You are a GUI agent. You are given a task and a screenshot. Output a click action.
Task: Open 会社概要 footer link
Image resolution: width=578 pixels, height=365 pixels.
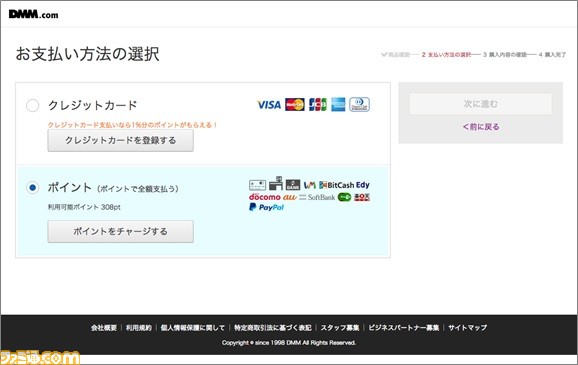(104, 327)
